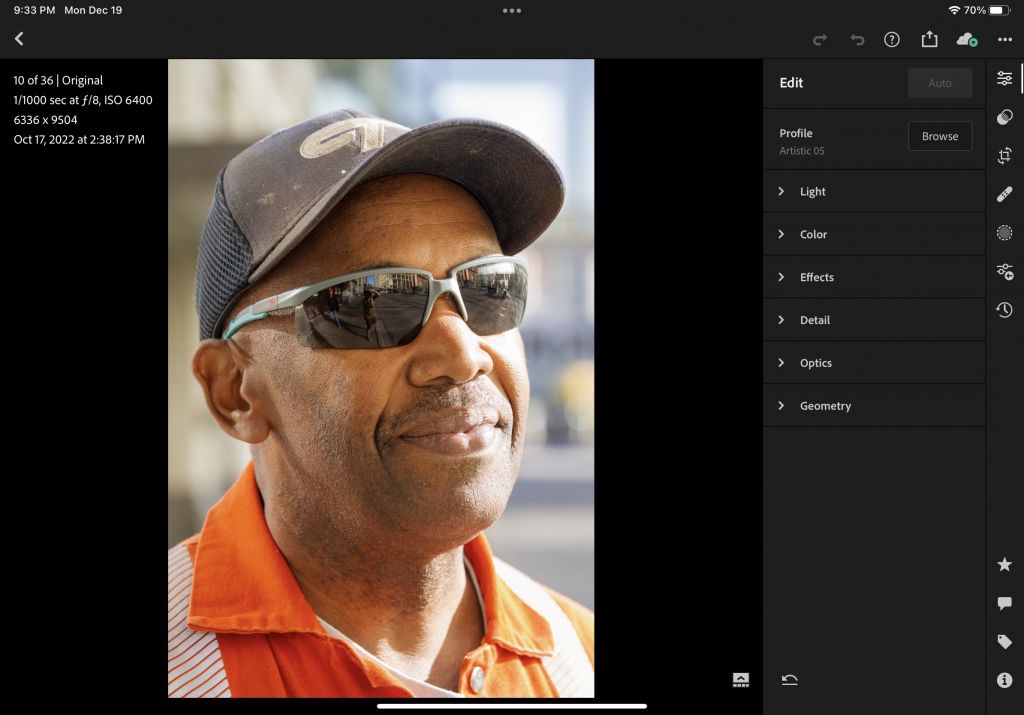Open the Presets panel icon
1024x715 pixels.
[x=1004, y=118]
